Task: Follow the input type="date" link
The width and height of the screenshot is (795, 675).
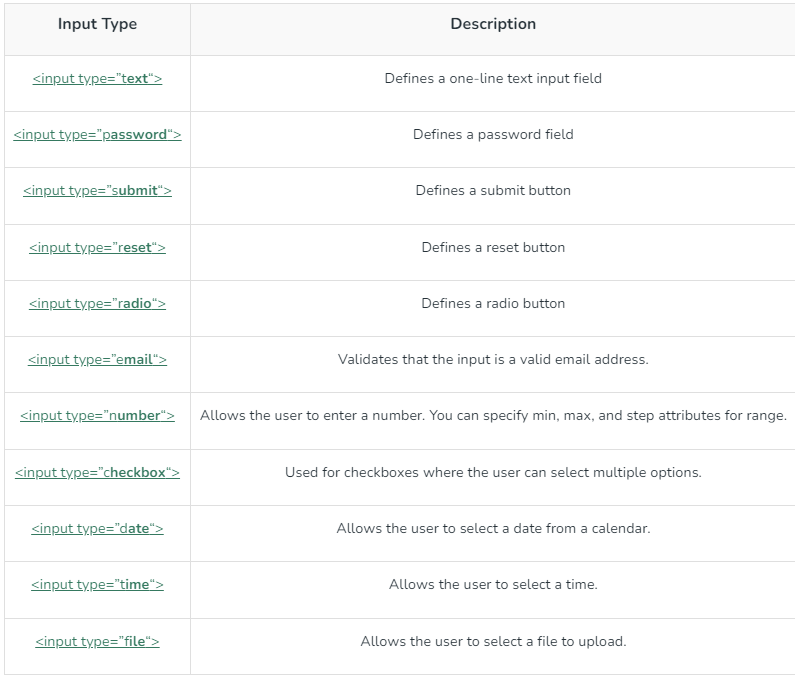Action: tap(97, 529)
